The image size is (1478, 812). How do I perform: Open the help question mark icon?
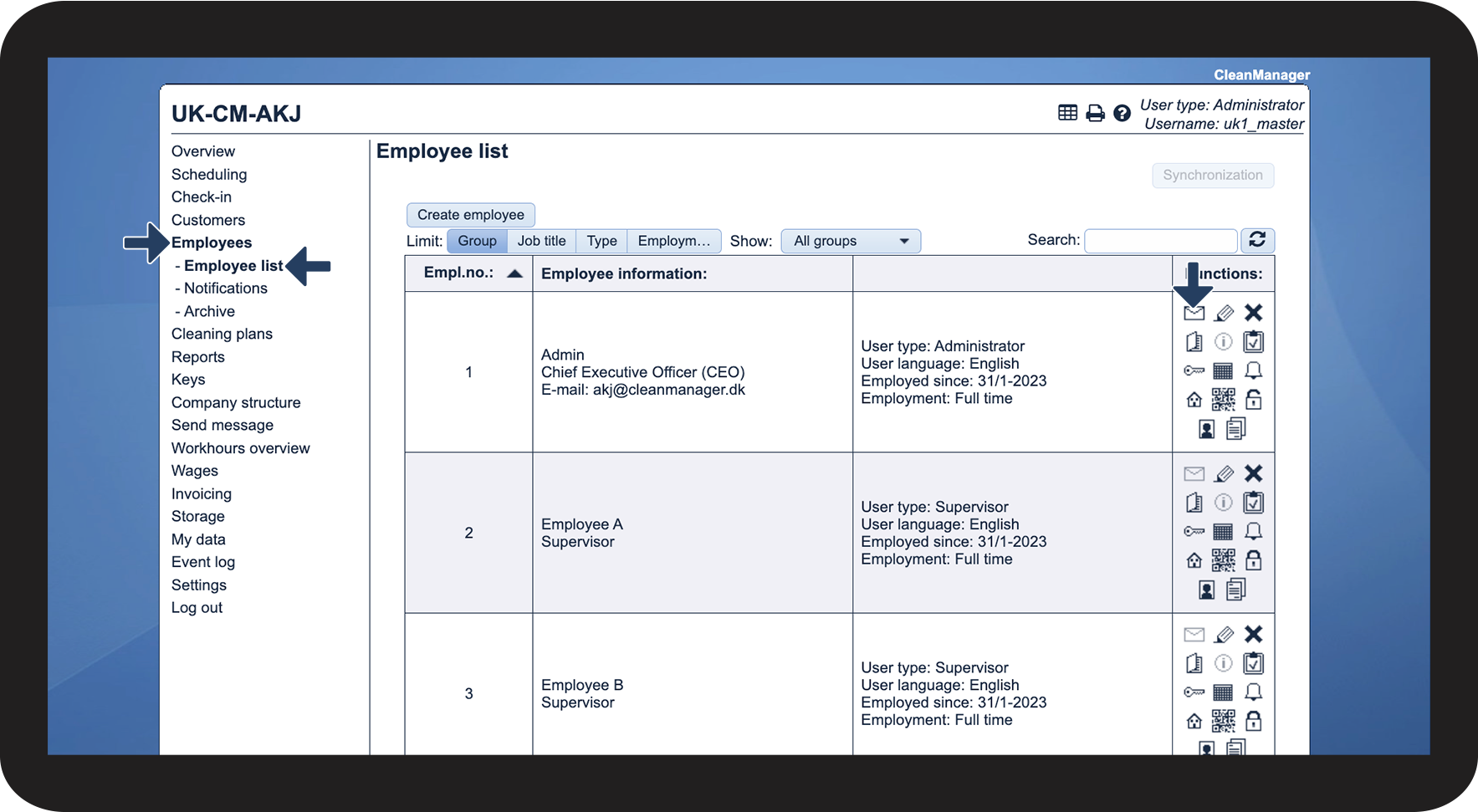1123,113
